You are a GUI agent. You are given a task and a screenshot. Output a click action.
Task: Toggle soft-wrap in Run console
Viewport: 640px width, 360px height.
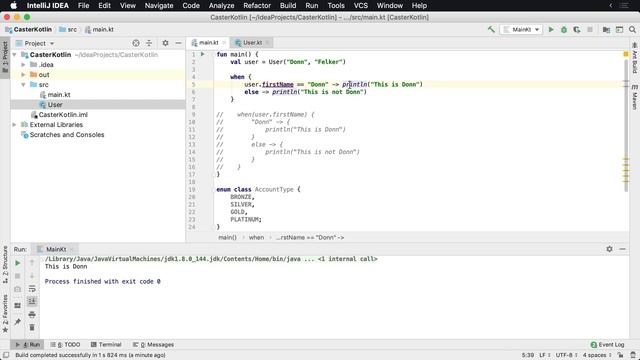point(32,289)
